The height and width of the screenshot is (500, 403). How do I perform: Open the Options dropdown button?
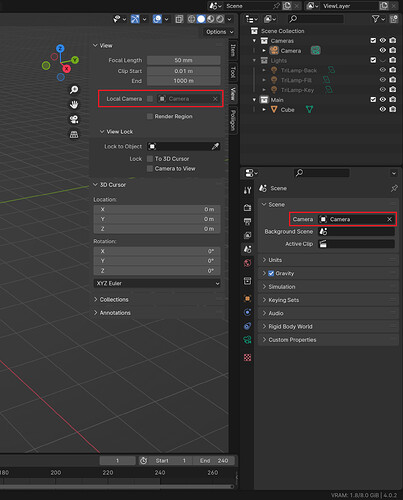[220, 32]
